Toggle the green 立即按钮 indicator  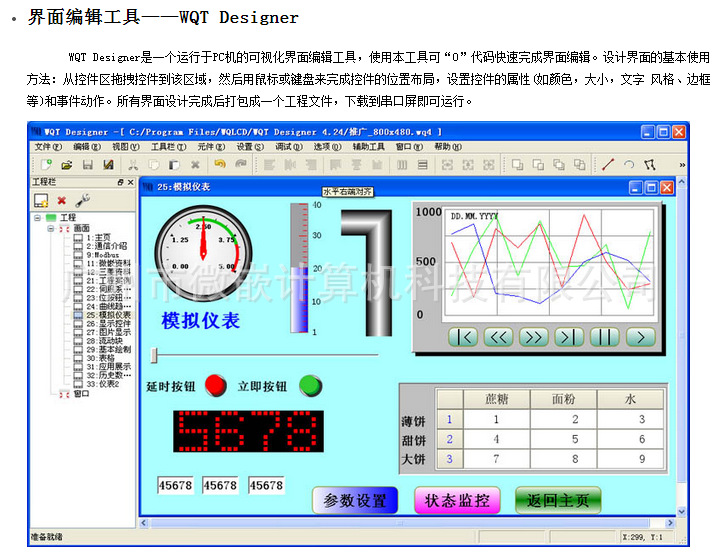pos(311,385)
